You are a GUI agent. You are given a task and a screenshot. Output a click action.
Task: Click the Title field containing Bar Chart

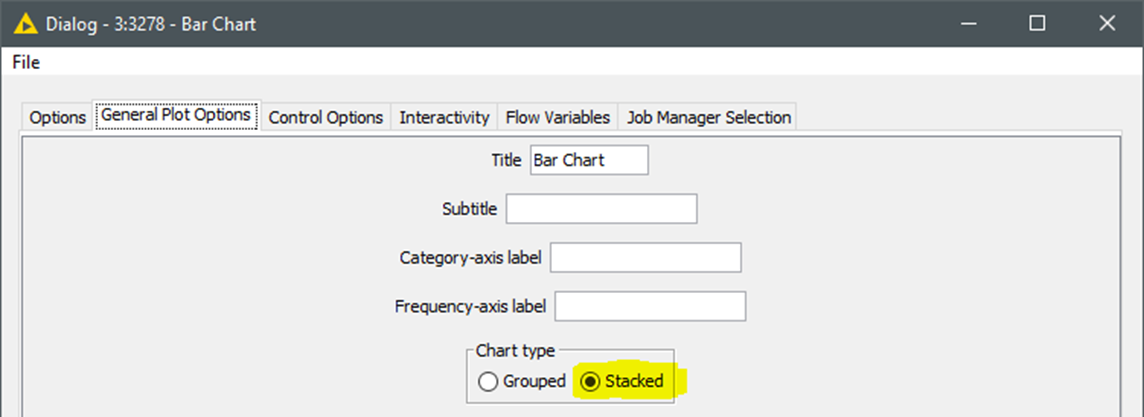pos(589,160)
